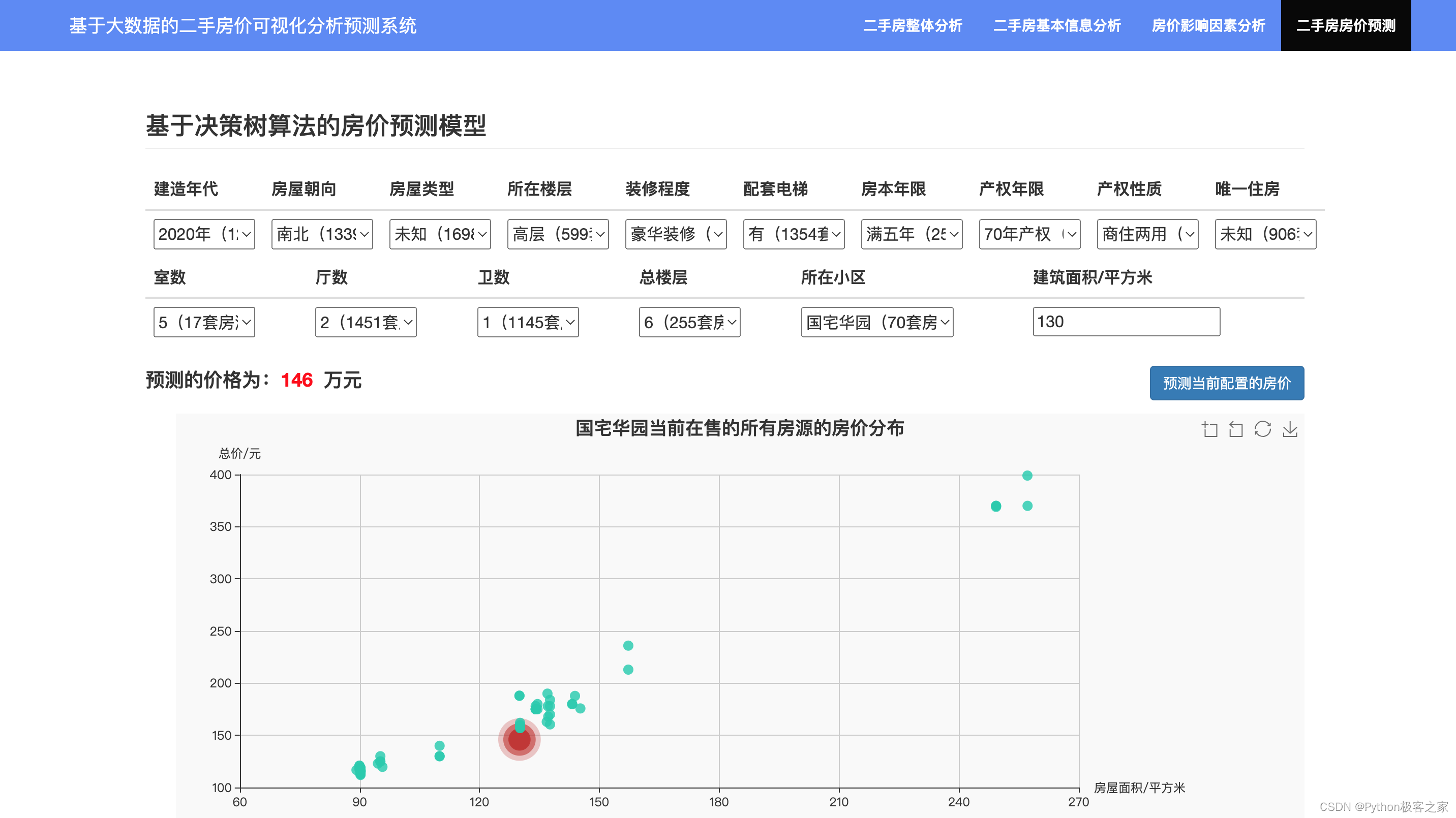
Task: Click the 所在小区 column header
Action: coord(834,277)
